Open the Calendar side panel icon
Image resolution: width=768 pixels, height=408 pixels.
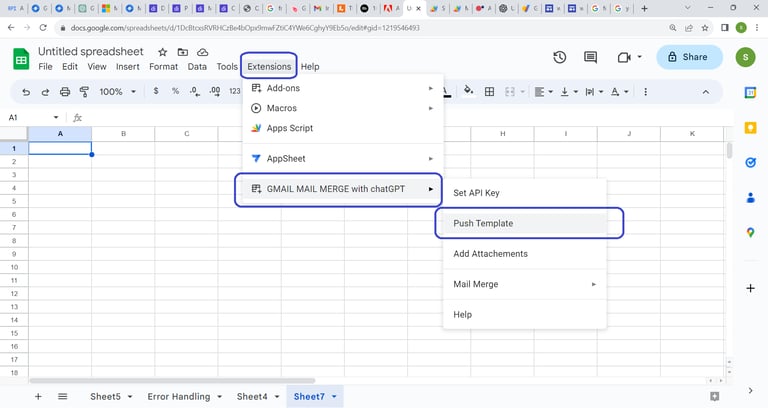click(x=750, y=92)
